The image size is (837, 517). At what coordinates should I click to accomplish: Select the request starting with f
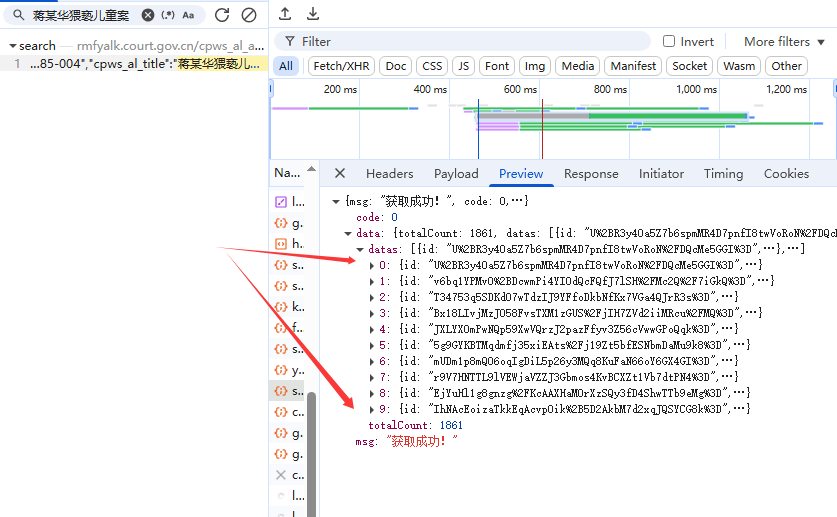[x=288, y=328]
